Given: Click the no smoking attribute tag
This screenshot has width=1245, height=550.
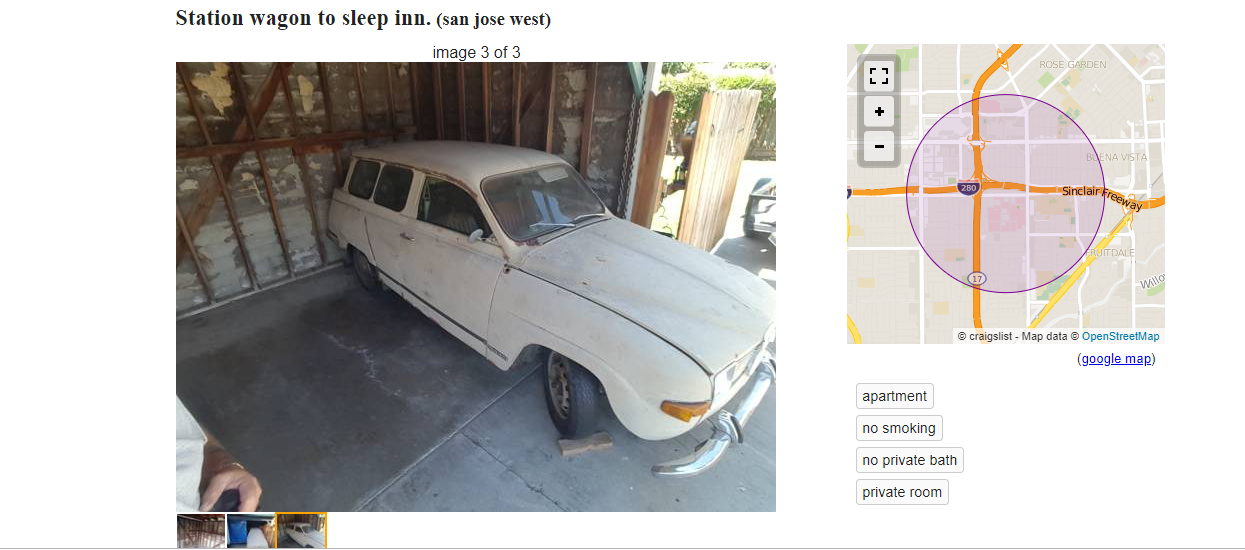Looking at the screenshot, I should (899, 428).
